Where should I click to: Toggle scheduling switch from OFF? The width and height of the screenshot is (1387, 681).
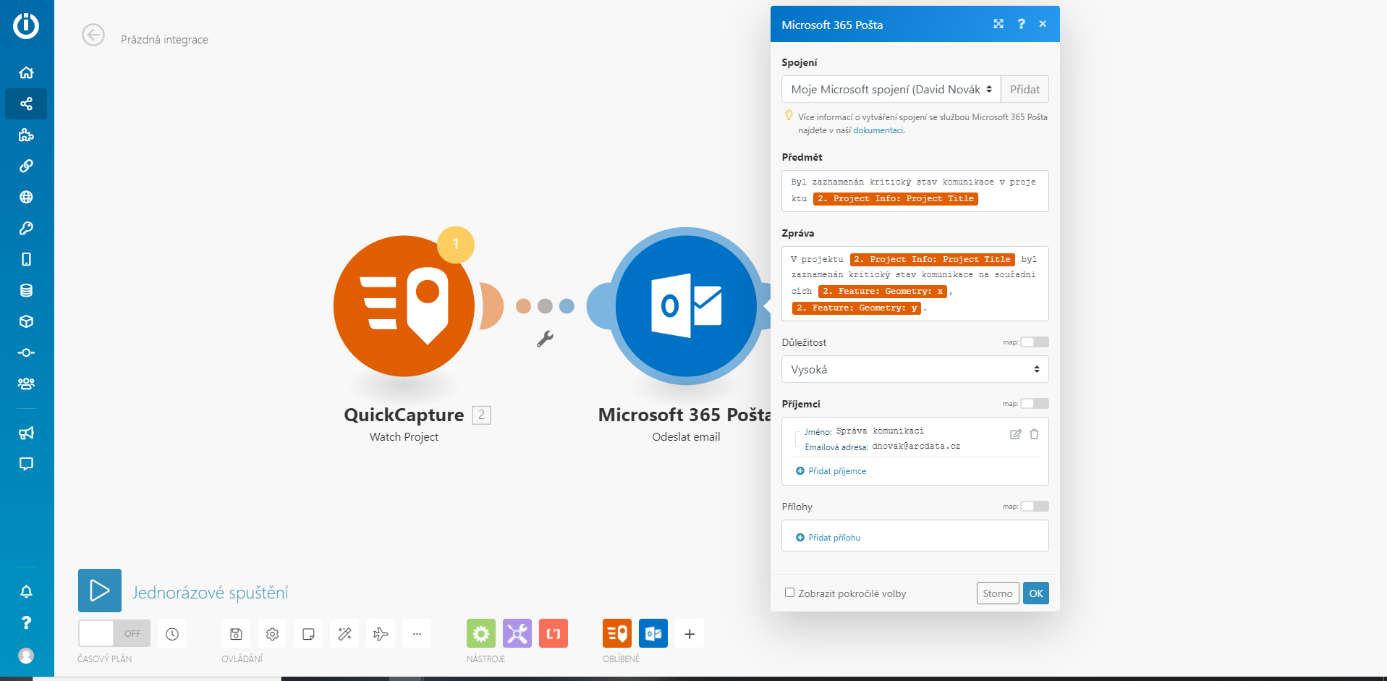click(114, 633)
